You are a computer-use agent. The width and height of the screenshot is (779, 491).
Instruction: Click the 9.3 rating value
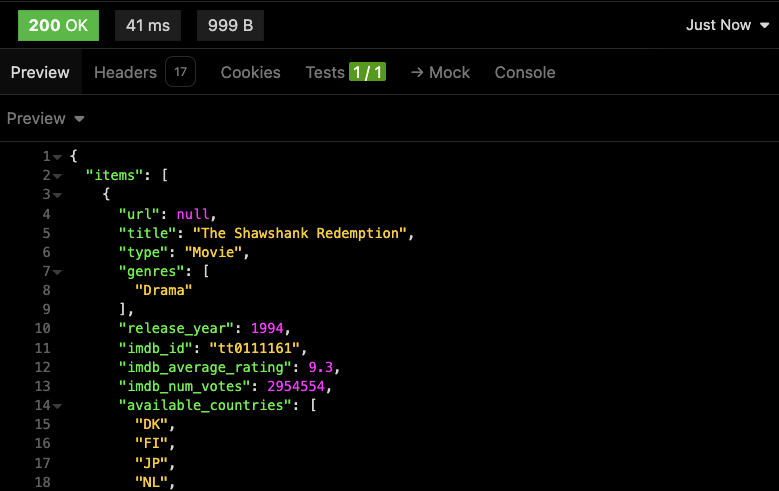click(x=321, y=367)
